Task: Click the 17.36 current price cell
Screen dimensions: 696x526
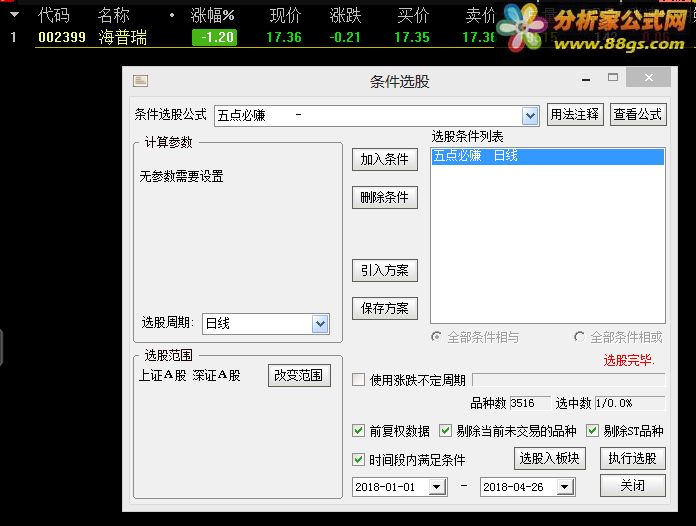Action: click(284, 37)
